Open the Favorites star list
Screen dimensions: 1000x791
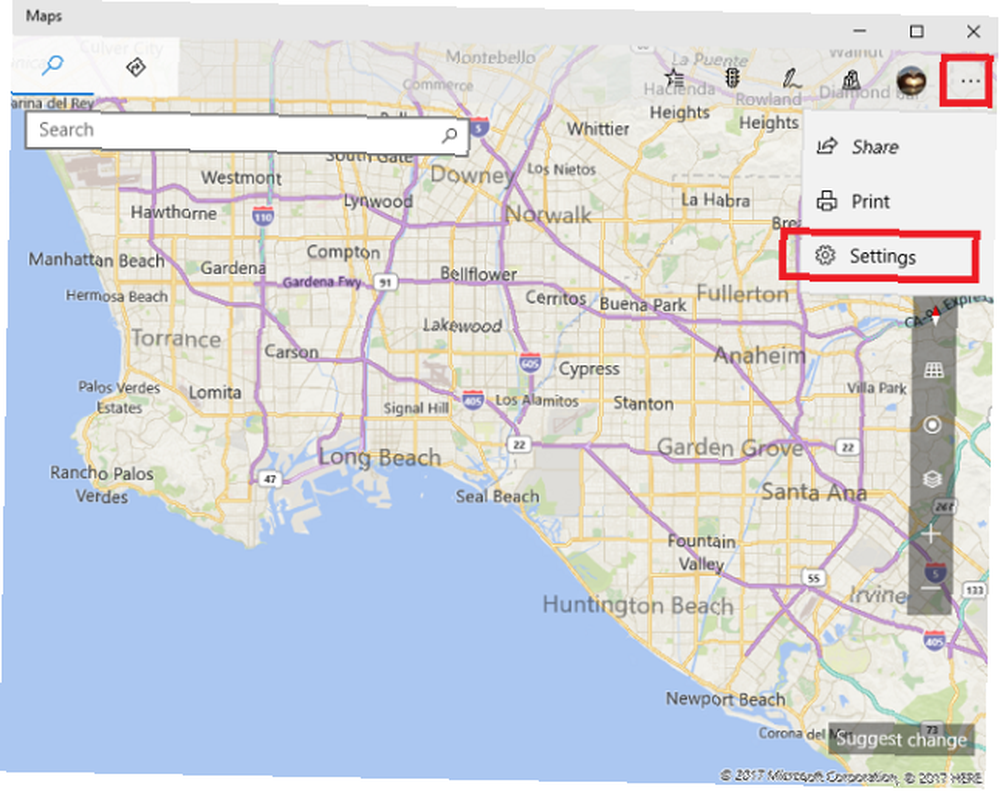[x=674, y=78]
